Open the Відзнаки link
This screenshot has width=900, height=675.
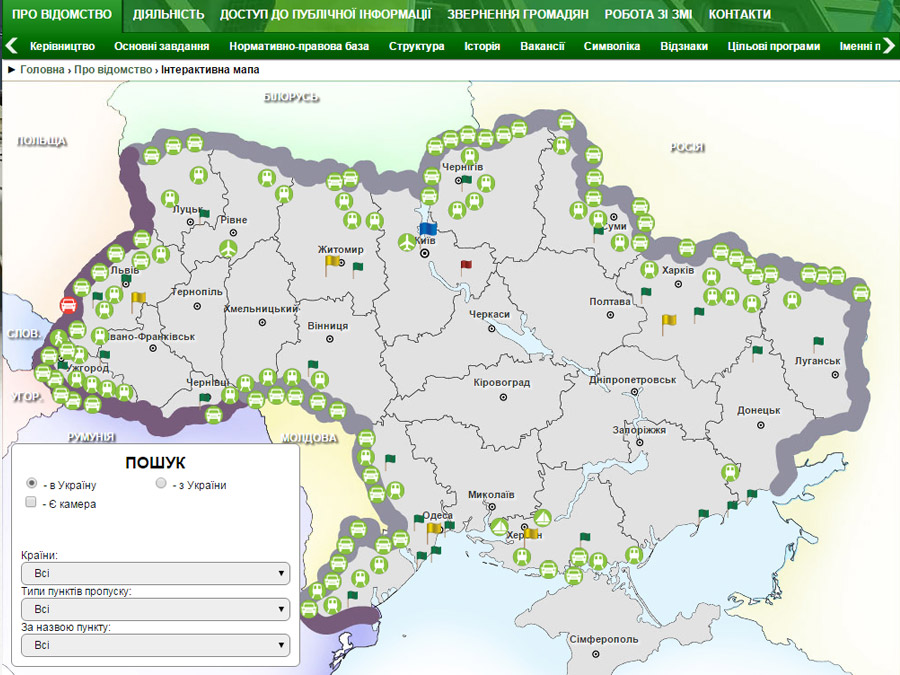[x=684, y=46]
